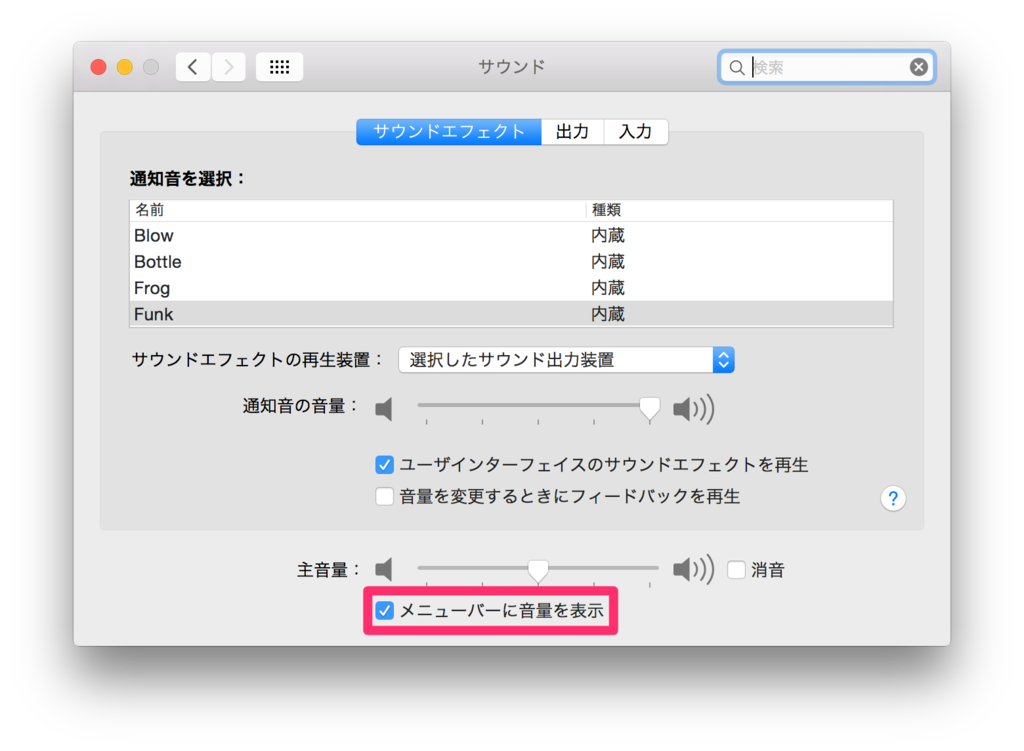
Task: Select the Frog alert sound
Action: (x=511, y=288)
